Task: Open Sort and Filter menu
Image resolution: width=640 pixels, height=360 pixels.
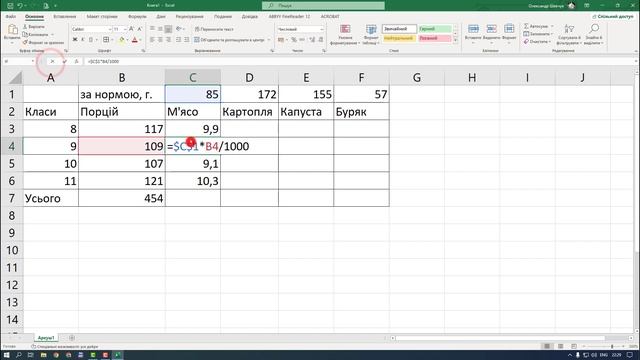Action: 569,34
